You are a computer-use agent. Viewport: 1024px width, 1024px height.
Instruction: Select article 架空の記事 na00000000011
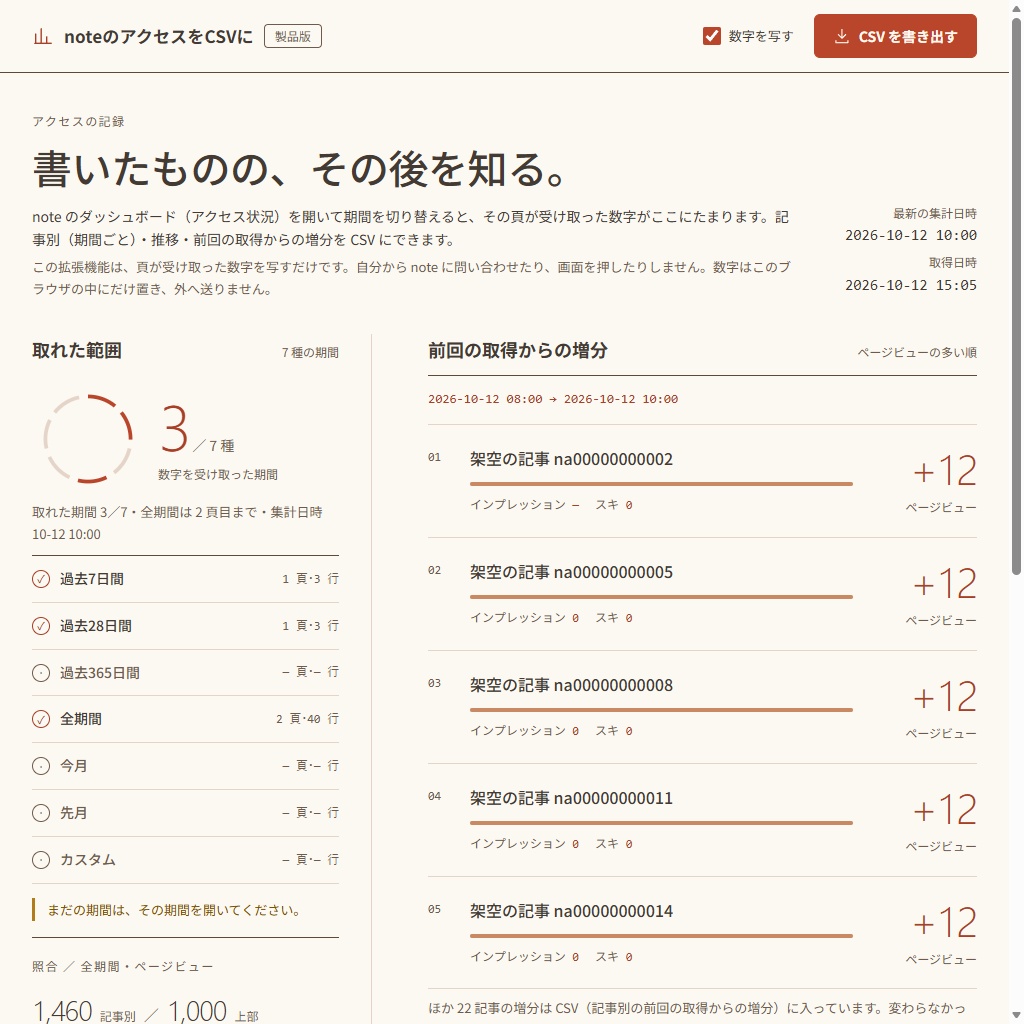tap(571, 799)
